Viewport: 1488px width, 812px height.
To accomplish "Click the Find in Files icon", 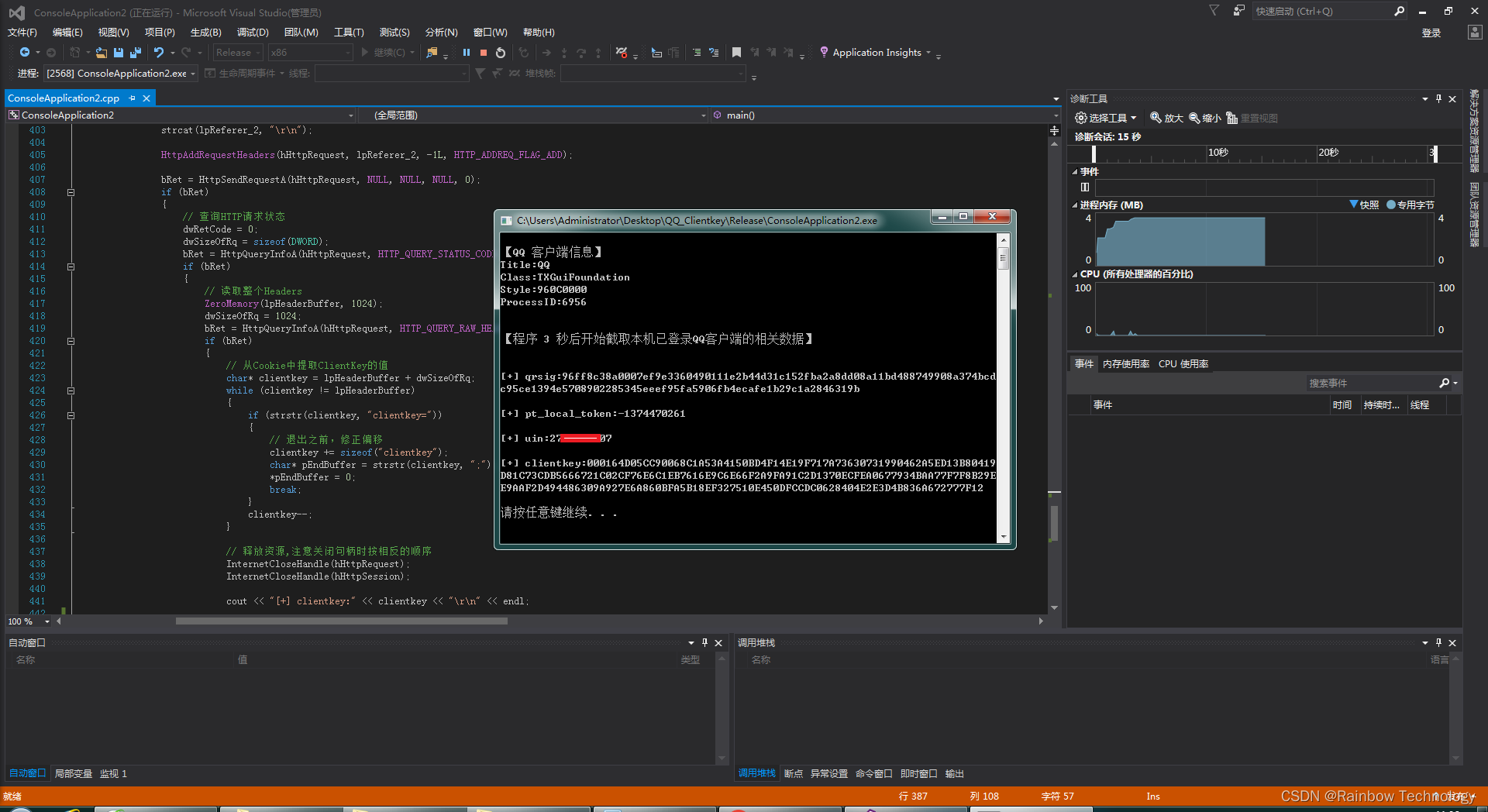I will [x=432, y=53].
